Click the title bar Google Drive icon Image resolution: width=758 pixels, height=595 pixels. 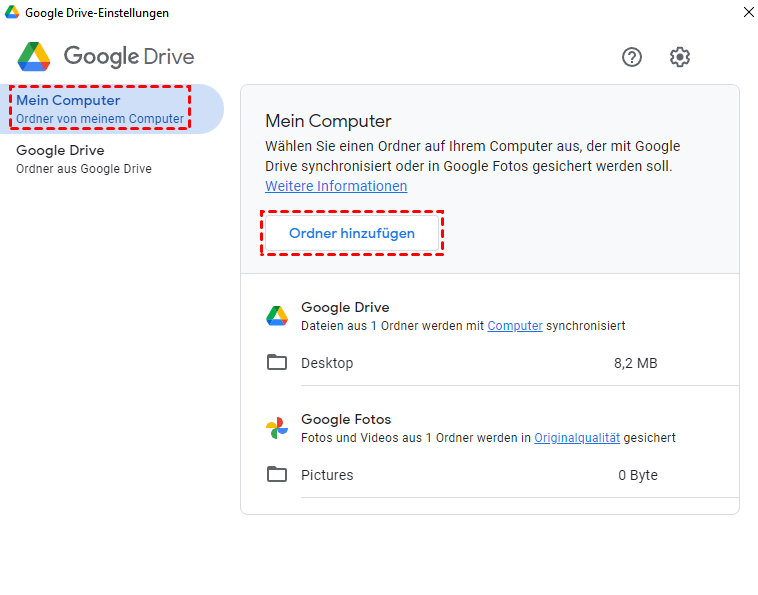pyautogui.click(x=12, y=13)
